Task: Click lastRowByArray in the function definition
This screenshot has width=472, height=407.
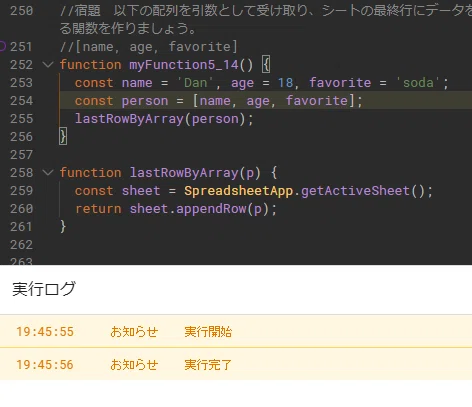Action: (x=184, y=173)
